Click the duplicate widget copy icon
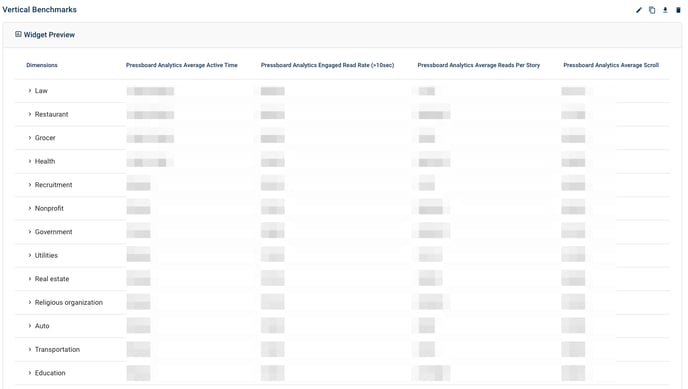This screenshot has width=688, height=389. (652, 10)
